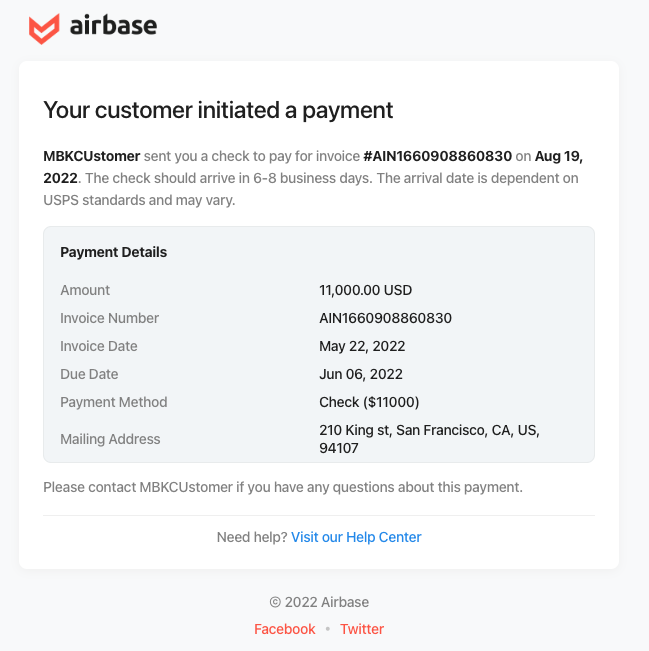Click the Mailing Address row label

pos(110,439)
